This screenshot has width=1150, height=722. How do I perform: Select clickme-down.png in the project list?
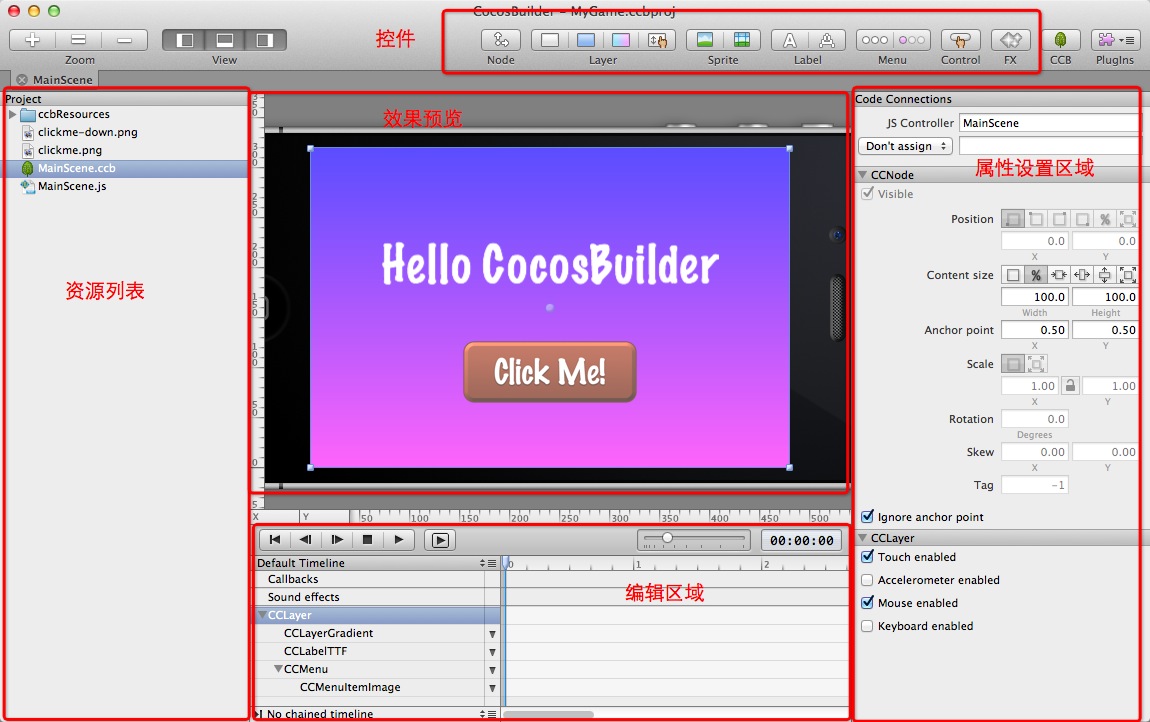pos(87,132)
